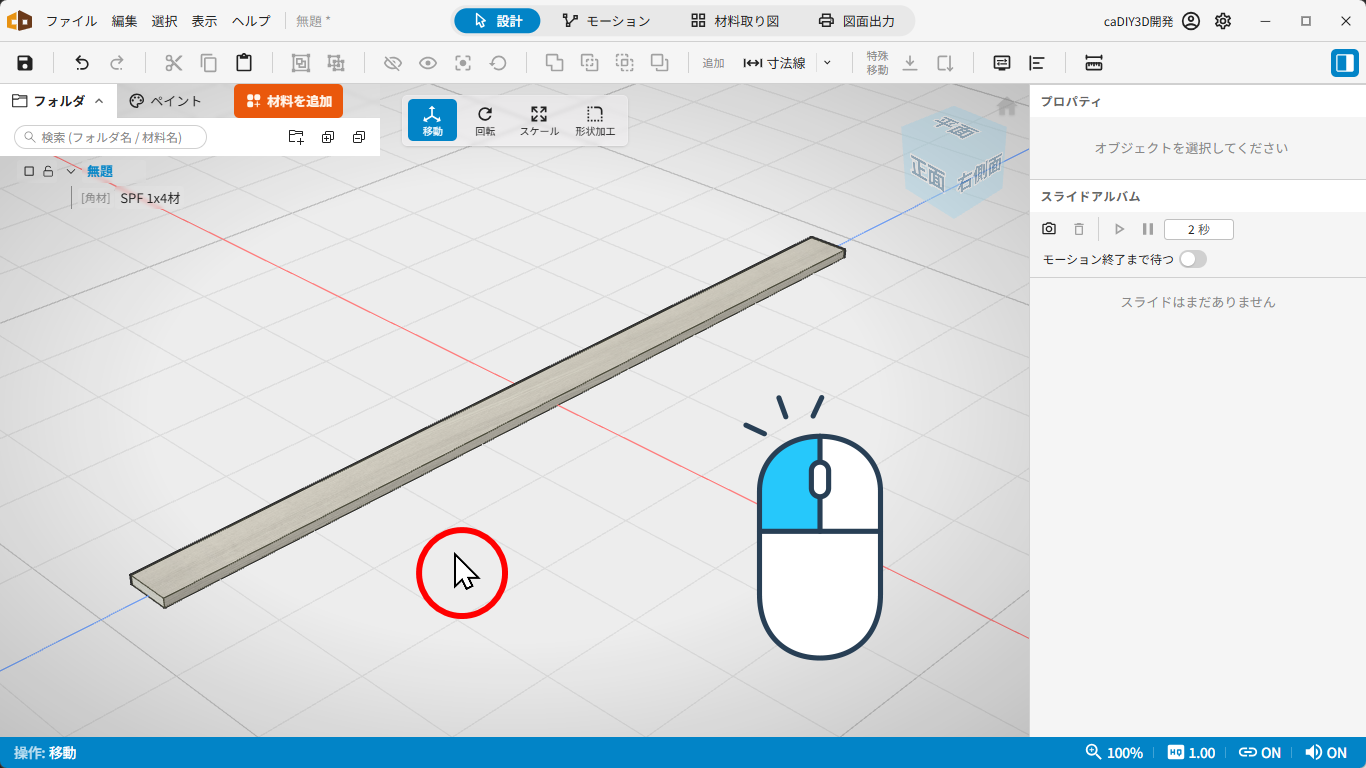
Task: Click the slide duration seconds field
Action: pos(1199,229)
